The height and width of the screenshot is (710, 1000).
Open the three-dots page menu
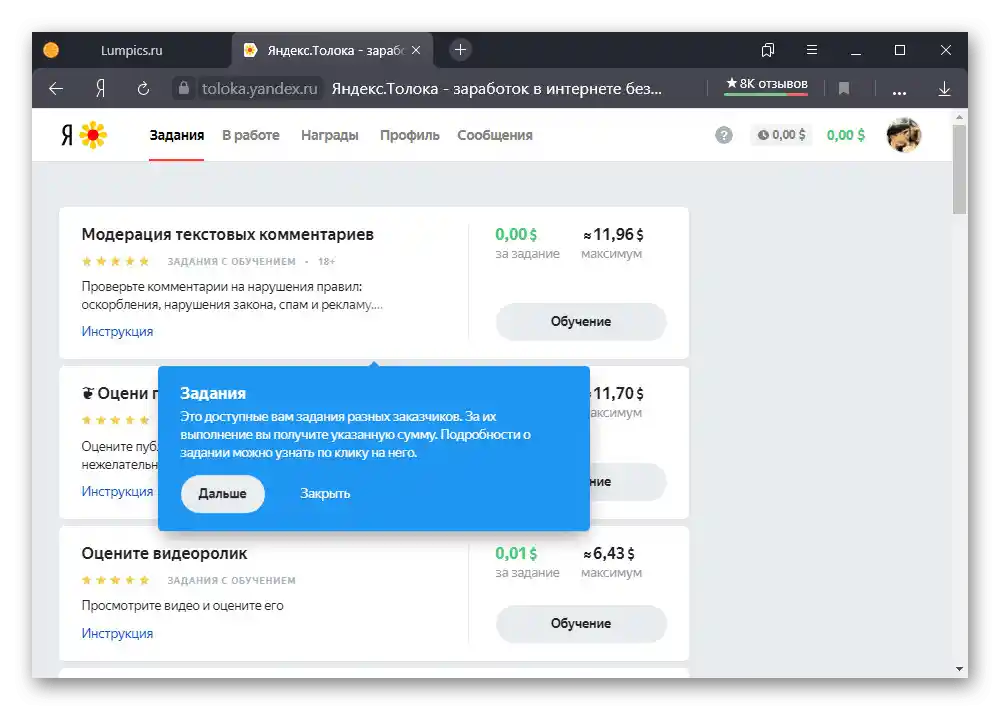click(899, 92)
